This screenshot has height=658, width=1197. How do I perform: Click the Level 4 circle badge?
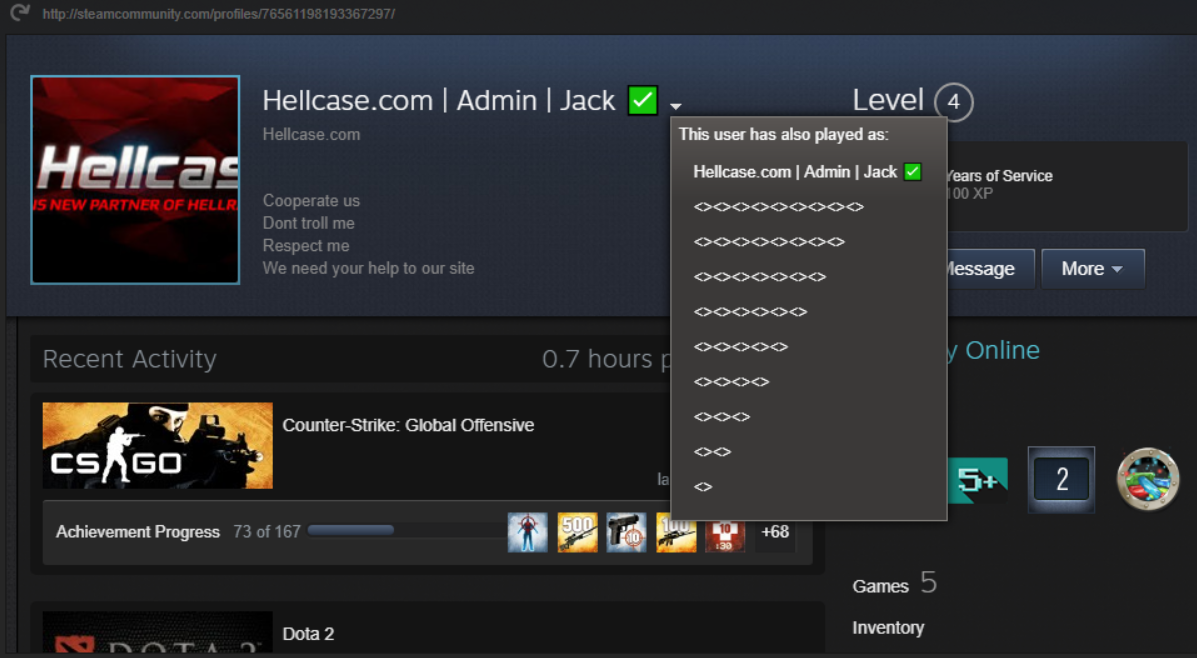[x=953, y=102]
